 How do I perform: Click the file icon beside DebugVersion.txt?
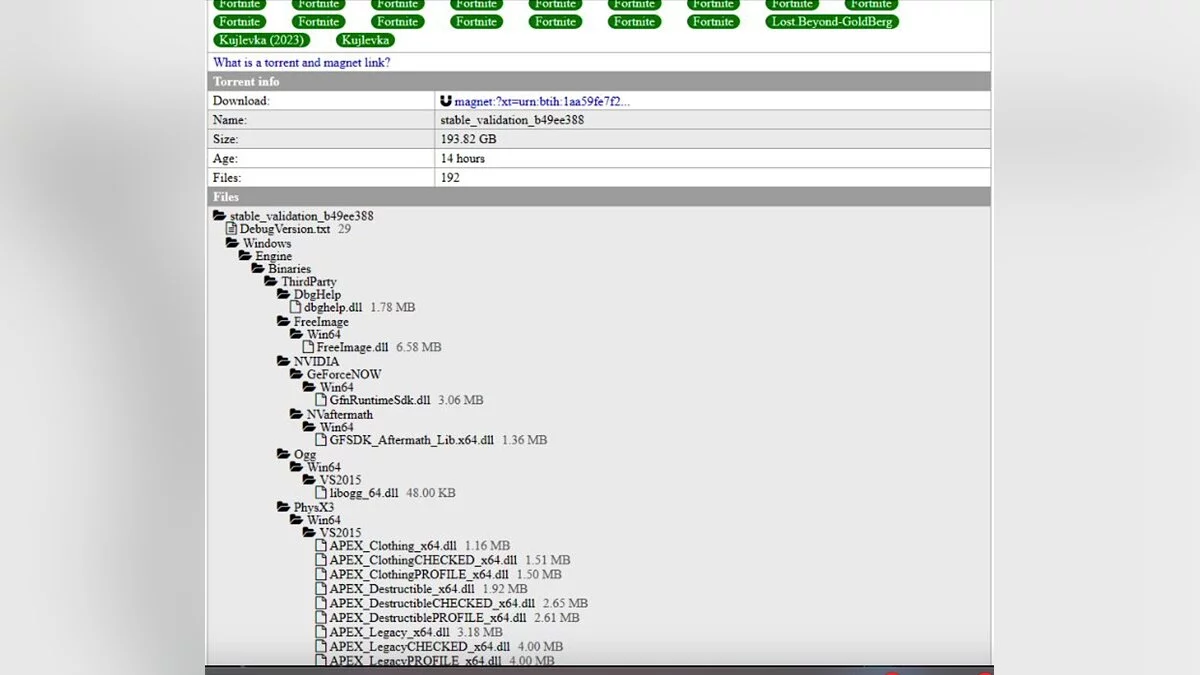pyautogui.click(x=231, y=229)
